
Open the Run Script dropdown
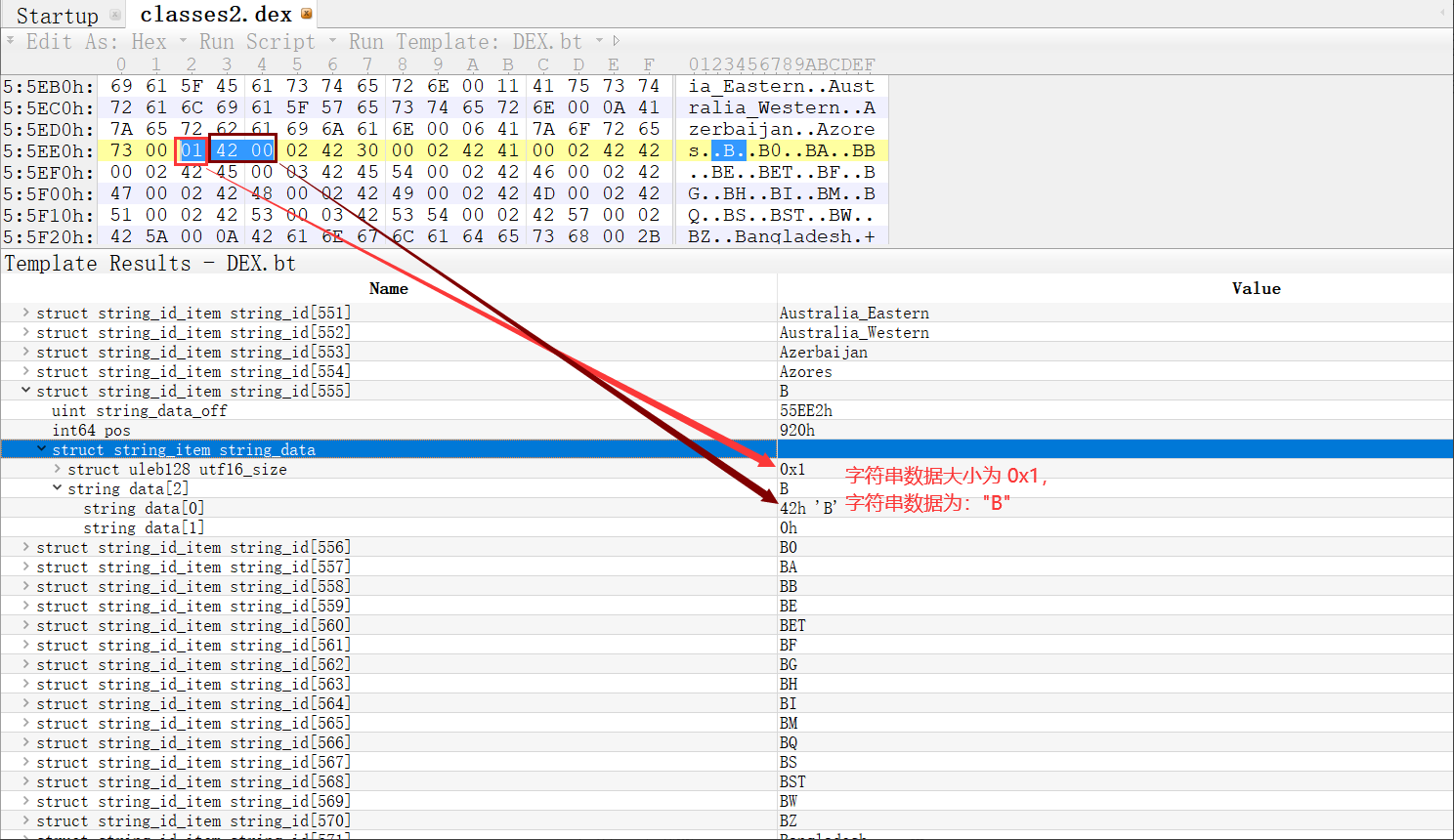click(x=268, y=42)
